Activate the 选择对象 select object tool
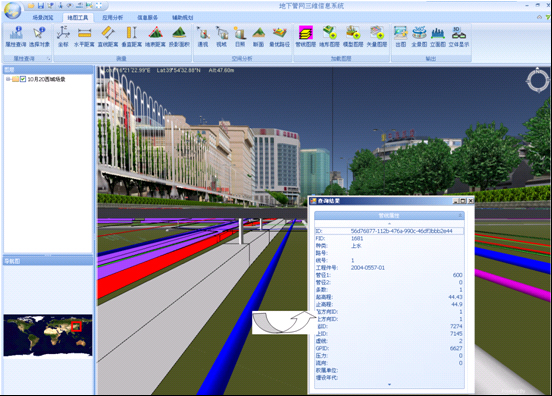Viewport: 552px width, 396px height. tap(39, 37)
